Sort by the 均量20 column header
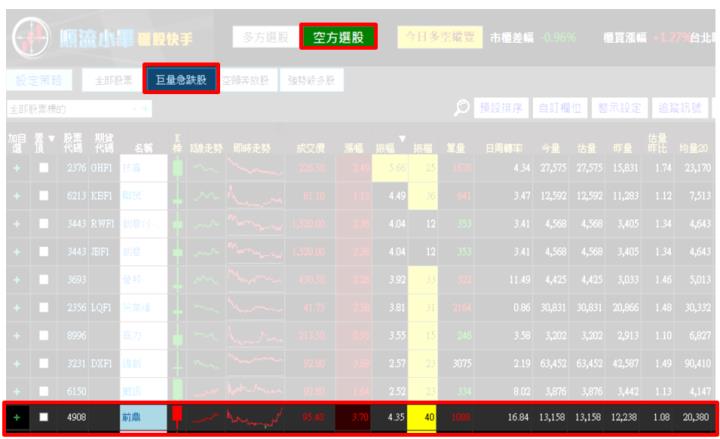720x439 pixels. pyautogui.click(x=693, y=148)
